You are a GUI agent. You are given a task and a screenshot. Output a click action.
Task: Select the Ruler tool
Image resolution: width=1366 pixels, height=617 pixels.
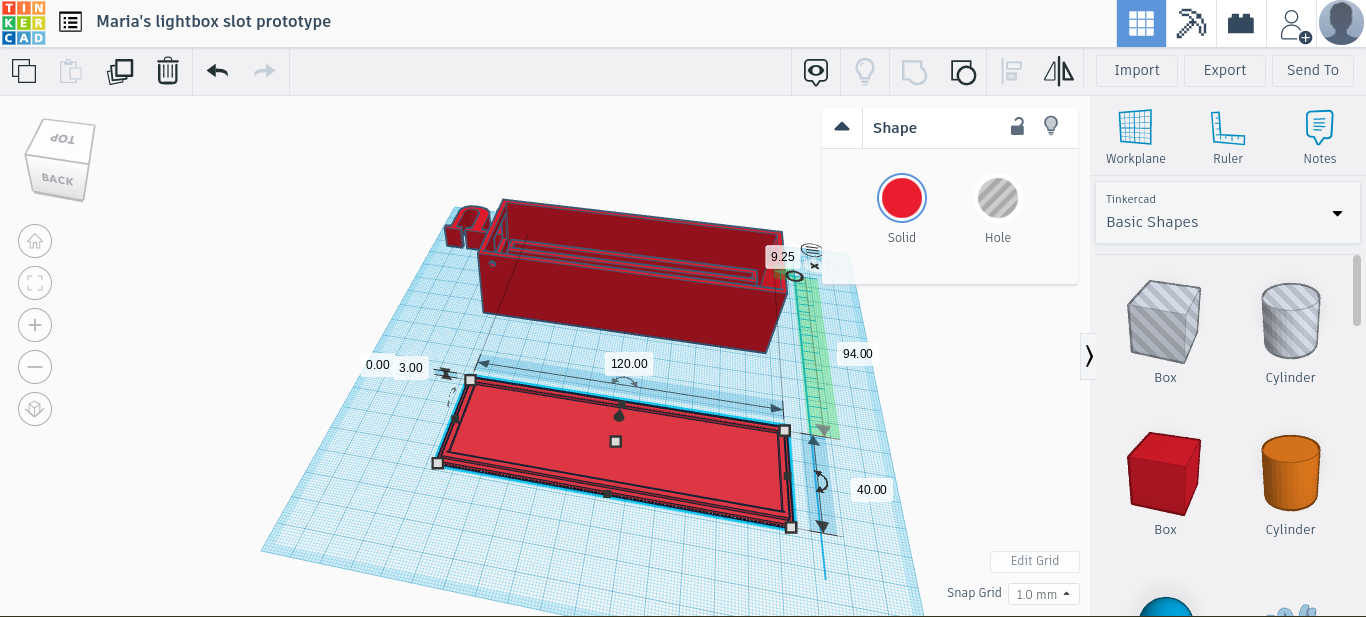pos(1228,137)
